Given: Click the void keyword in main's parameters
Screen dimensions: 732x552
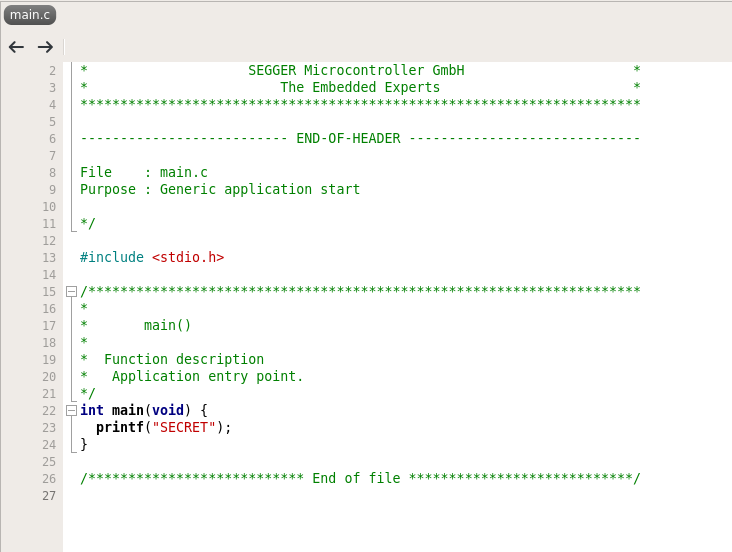Looking at the screenshot, I should tap(168, 410).
